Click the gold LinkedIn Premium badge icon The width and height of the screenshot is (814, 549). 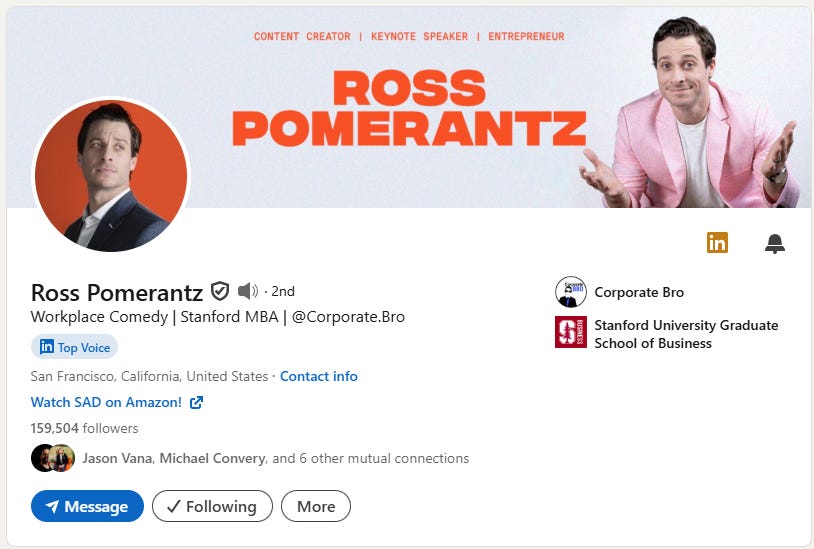point(717,242)
